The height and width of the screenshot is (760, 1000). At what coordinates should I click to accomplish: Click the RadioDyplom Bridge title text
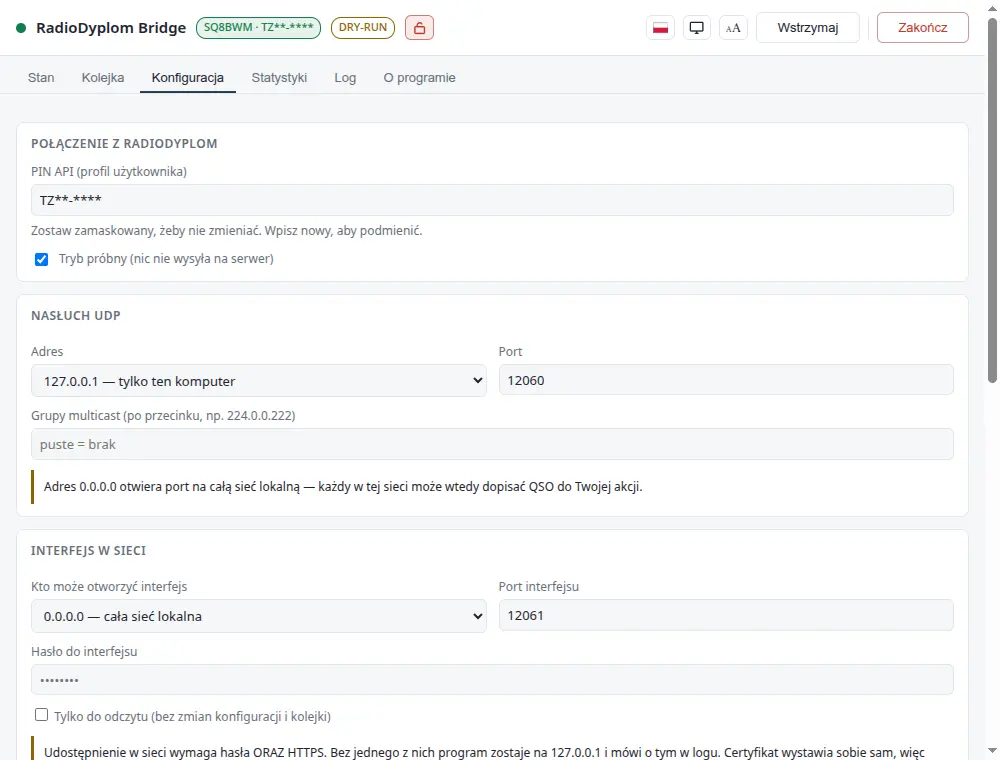[111, 28]
